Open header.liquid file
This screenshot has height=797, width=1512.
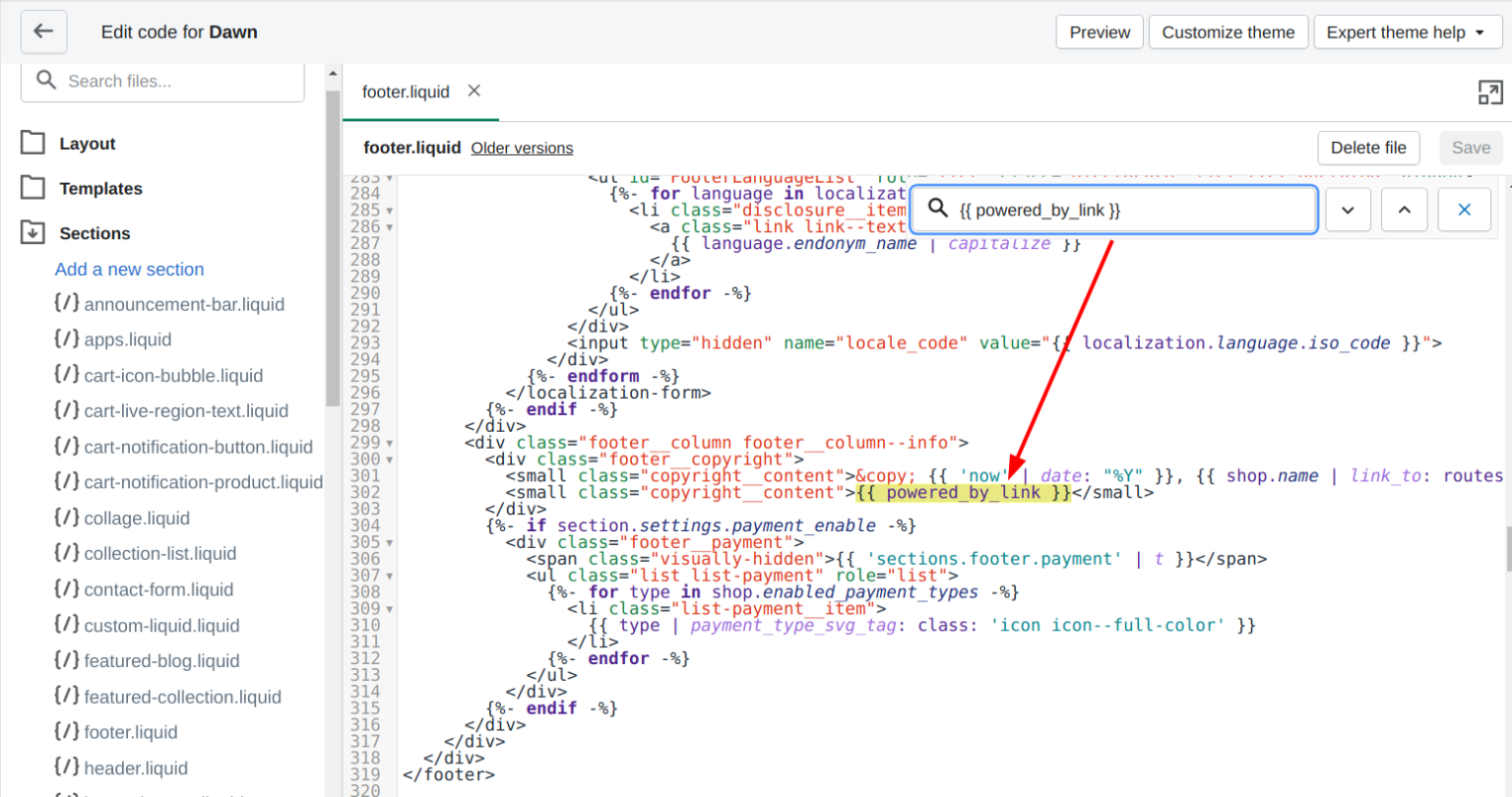tap(135, 767)
